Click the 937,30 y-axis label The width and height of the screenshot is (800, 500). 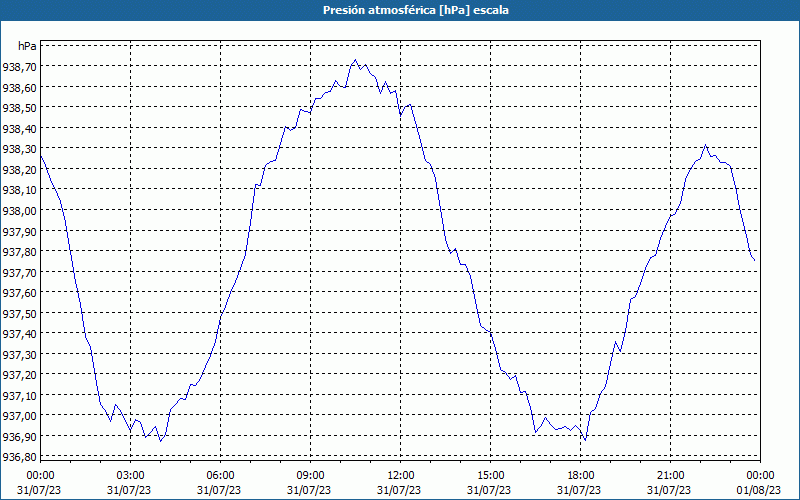(x=19, y=355)
